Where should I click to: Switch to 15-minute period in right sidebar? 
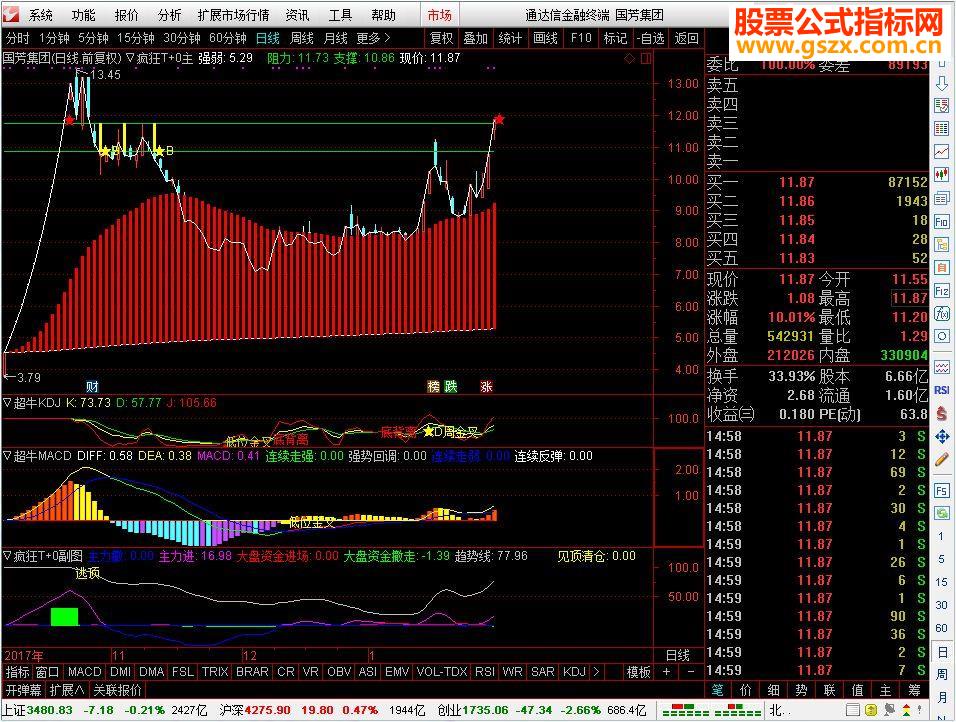[x=942, y=582]
